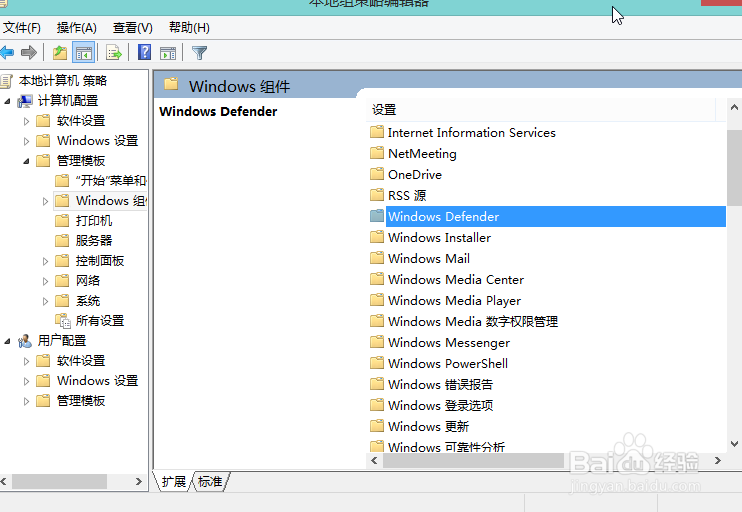Screen dimensions: 742x512
Task: Click the NetMeeting folder icon
Action: click(x=377, y=153)
